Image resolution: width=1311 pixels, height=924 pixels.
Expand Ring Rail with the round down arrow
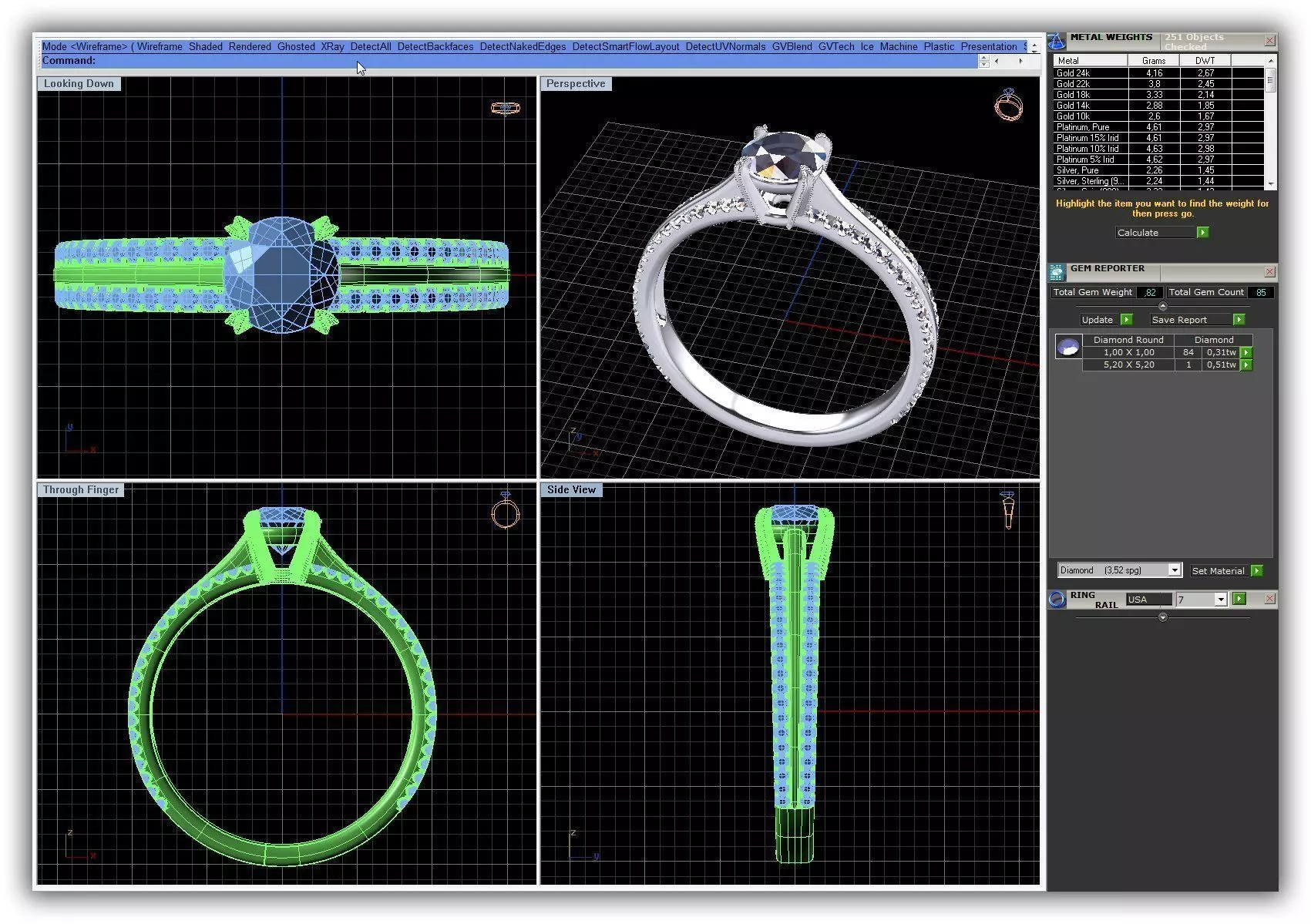[x=1162, y=617]
